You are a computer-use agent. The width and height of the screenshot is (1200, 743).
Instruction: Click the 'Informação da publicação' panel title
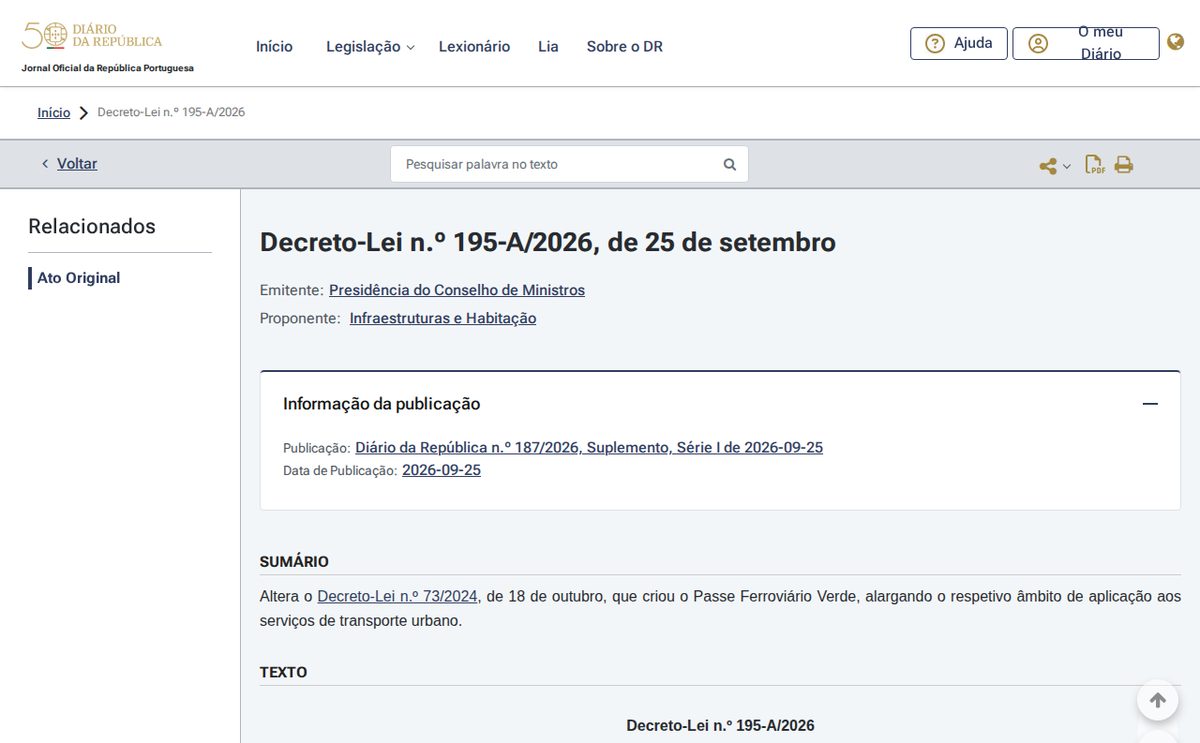click(382, 404)
